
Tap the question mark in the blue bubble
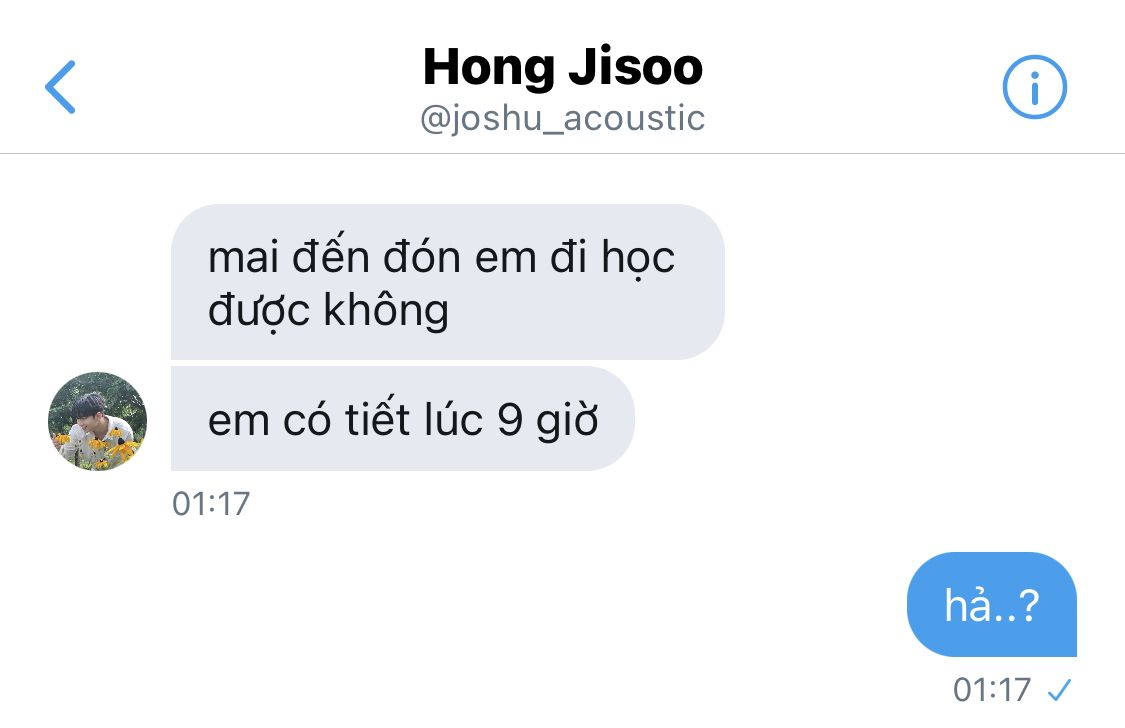coord(1028,605)
